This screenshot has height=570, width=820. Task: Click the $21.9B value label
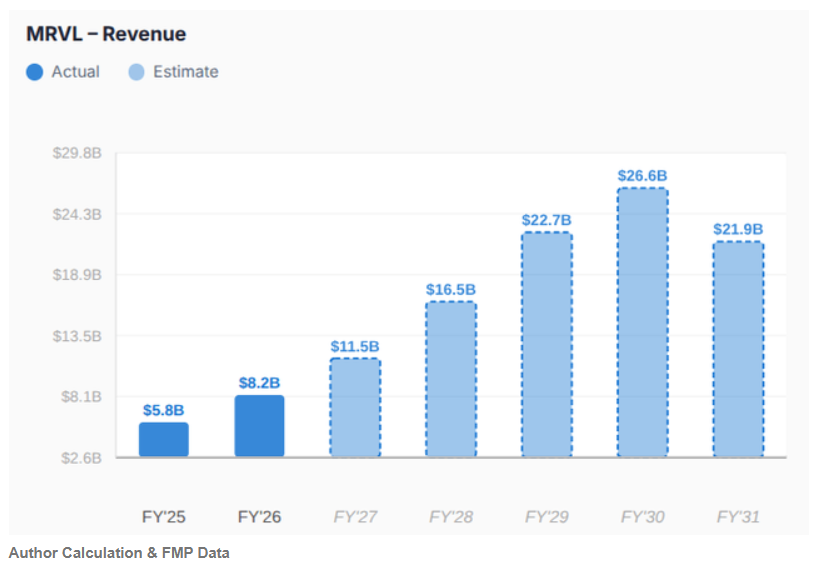tap(738, 229)
